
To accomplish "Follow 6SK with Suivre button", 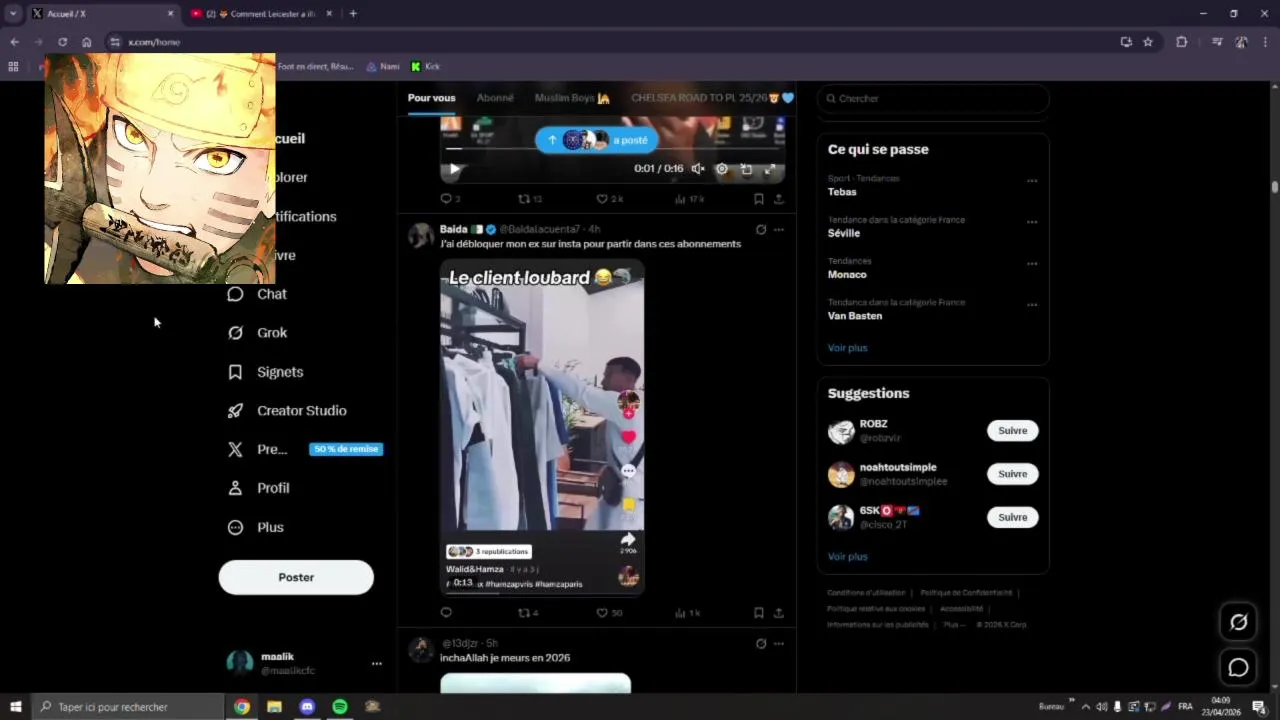I will click(x=1012, y=517).
